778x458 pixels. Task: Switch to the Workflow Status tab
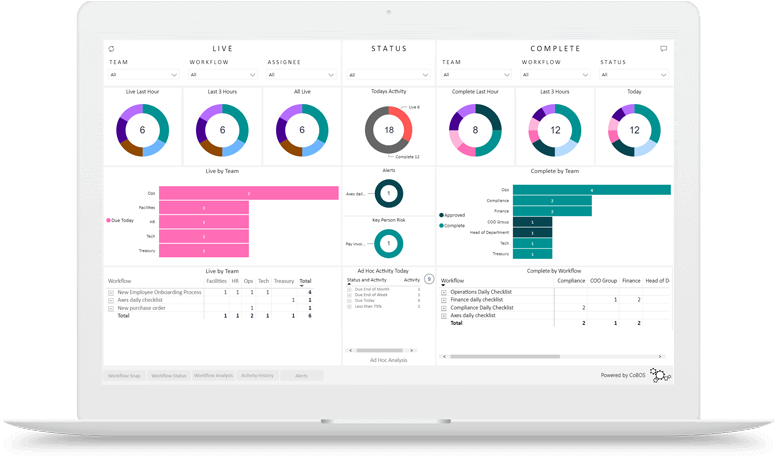pos(169,376)
